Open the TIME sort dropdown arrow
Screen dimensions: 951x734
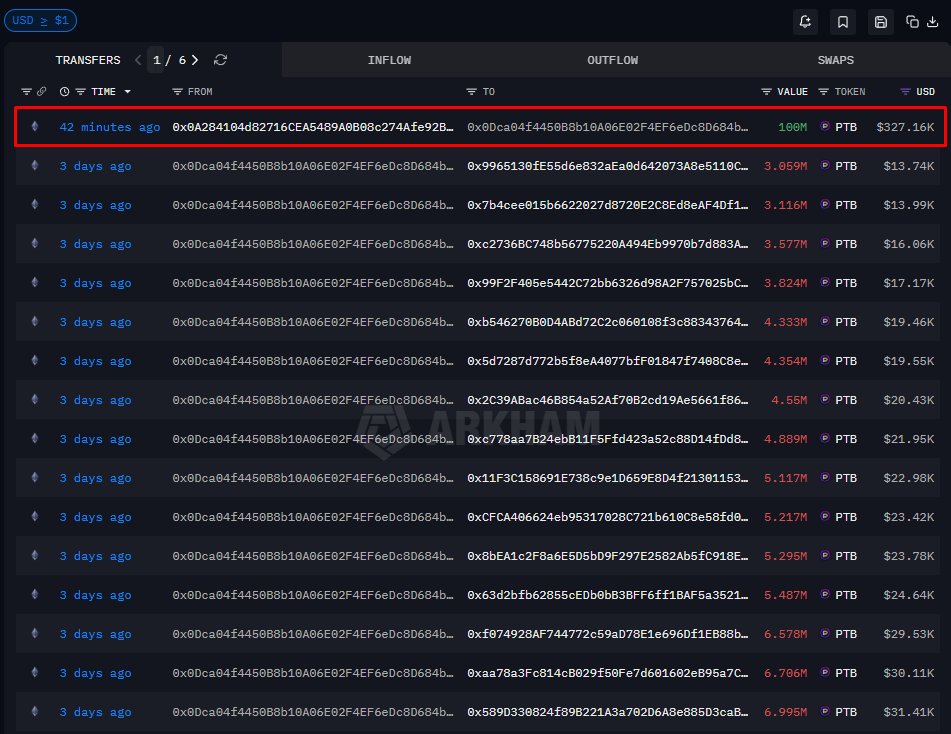click(127, 92)
